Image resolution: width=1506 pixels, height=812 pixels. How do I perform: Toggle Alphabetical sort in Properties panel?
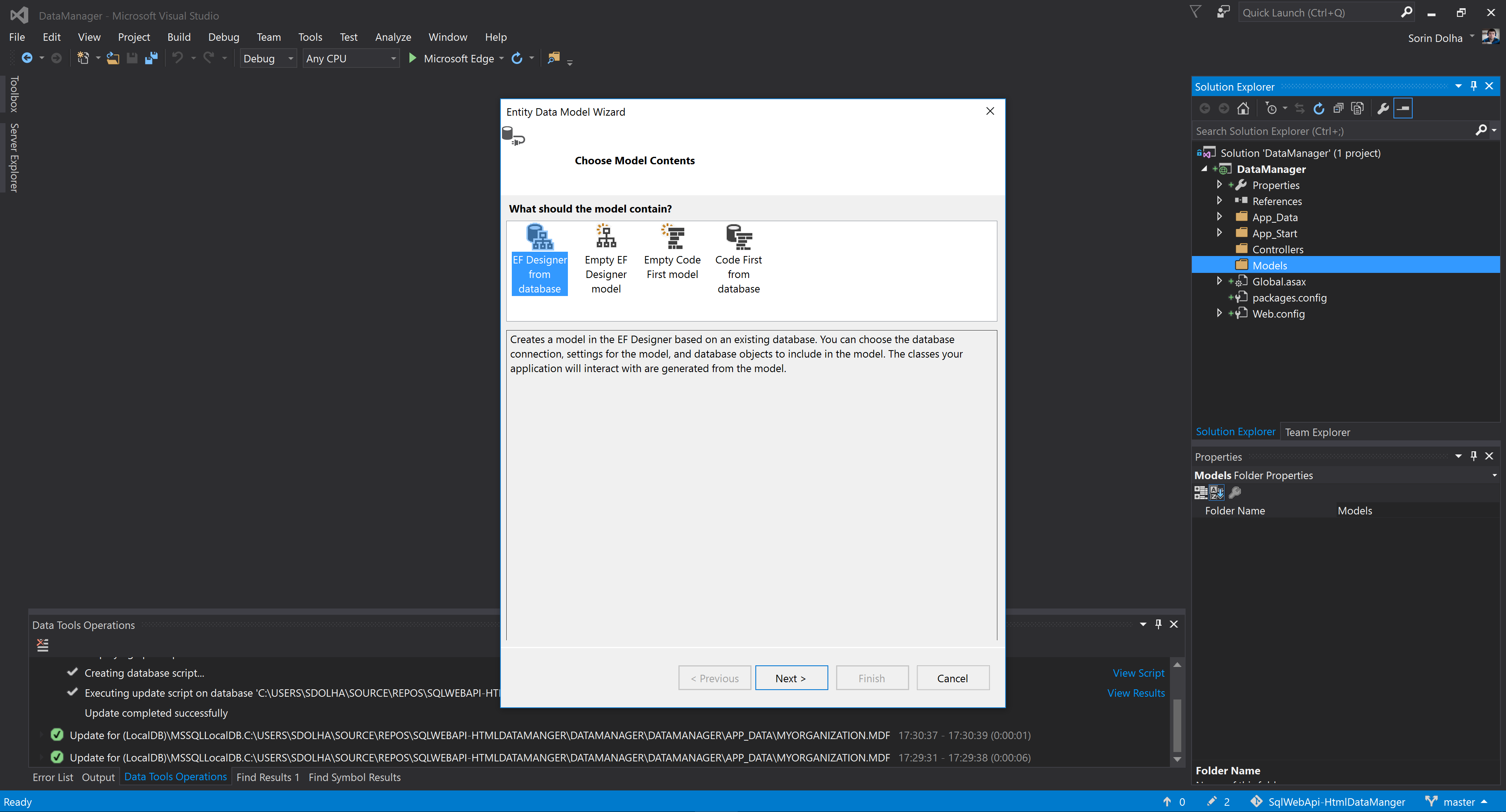(1217, 493)
